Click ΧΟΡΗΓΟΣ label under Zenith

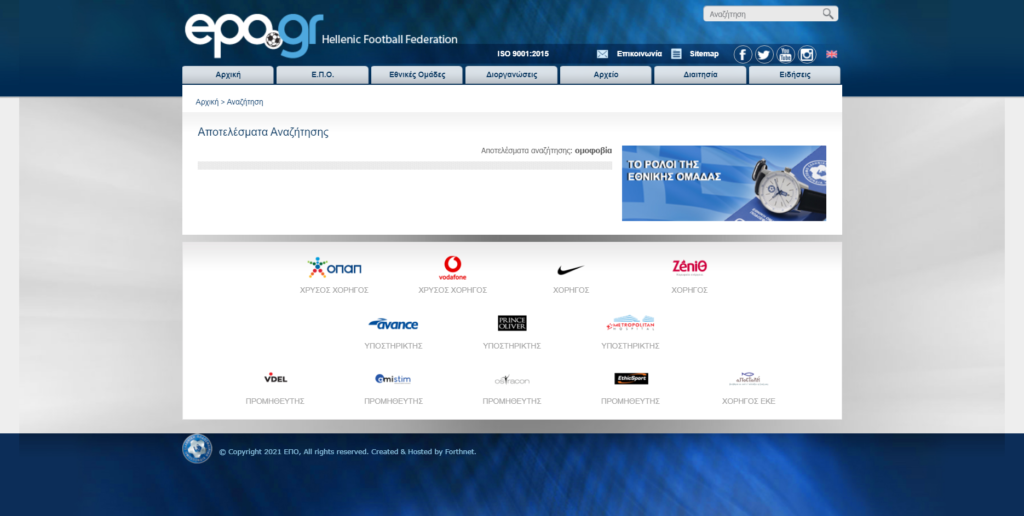tap(690, 290)
